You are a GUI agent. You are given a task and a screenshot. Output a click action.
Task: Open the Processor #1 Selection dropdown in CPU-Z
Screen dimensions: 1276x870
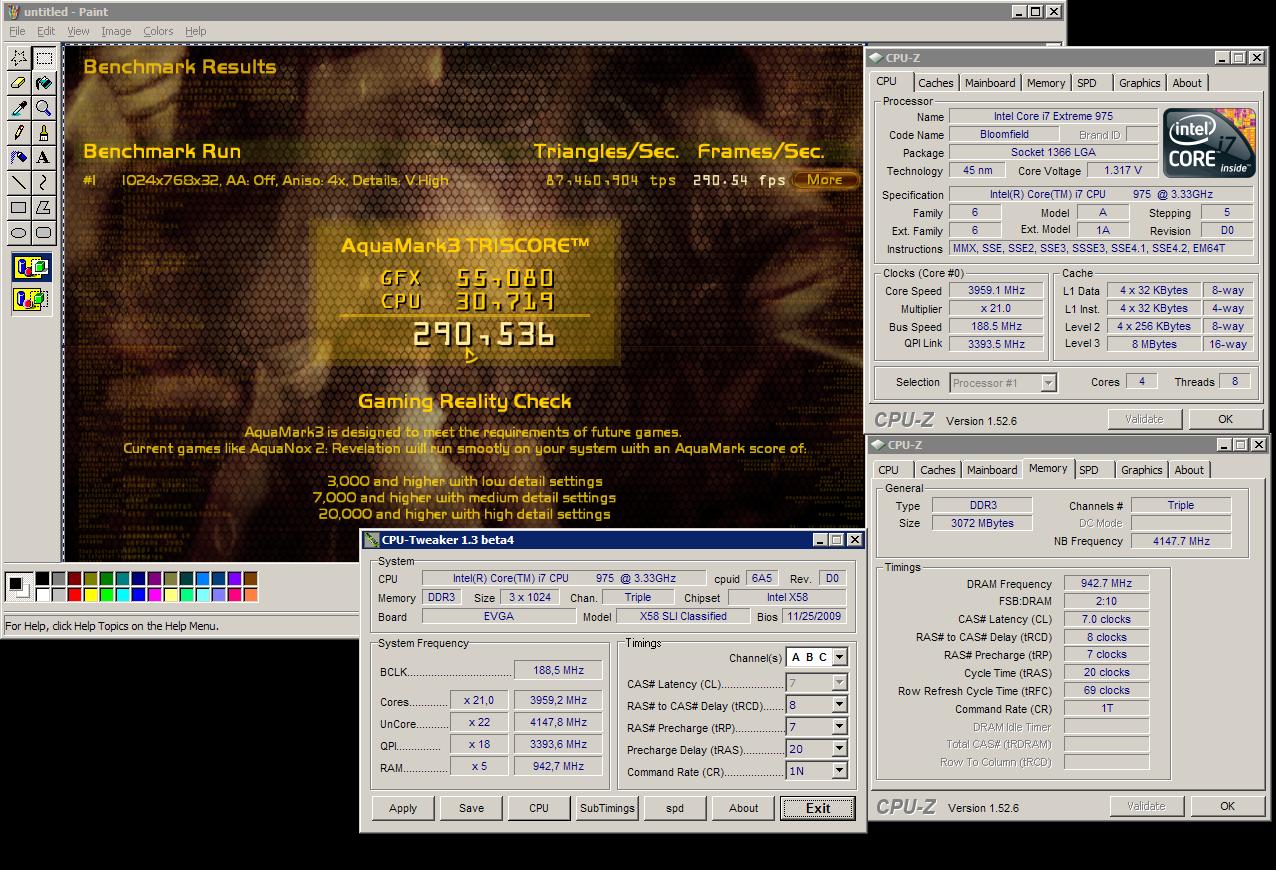pos(1048,382)
